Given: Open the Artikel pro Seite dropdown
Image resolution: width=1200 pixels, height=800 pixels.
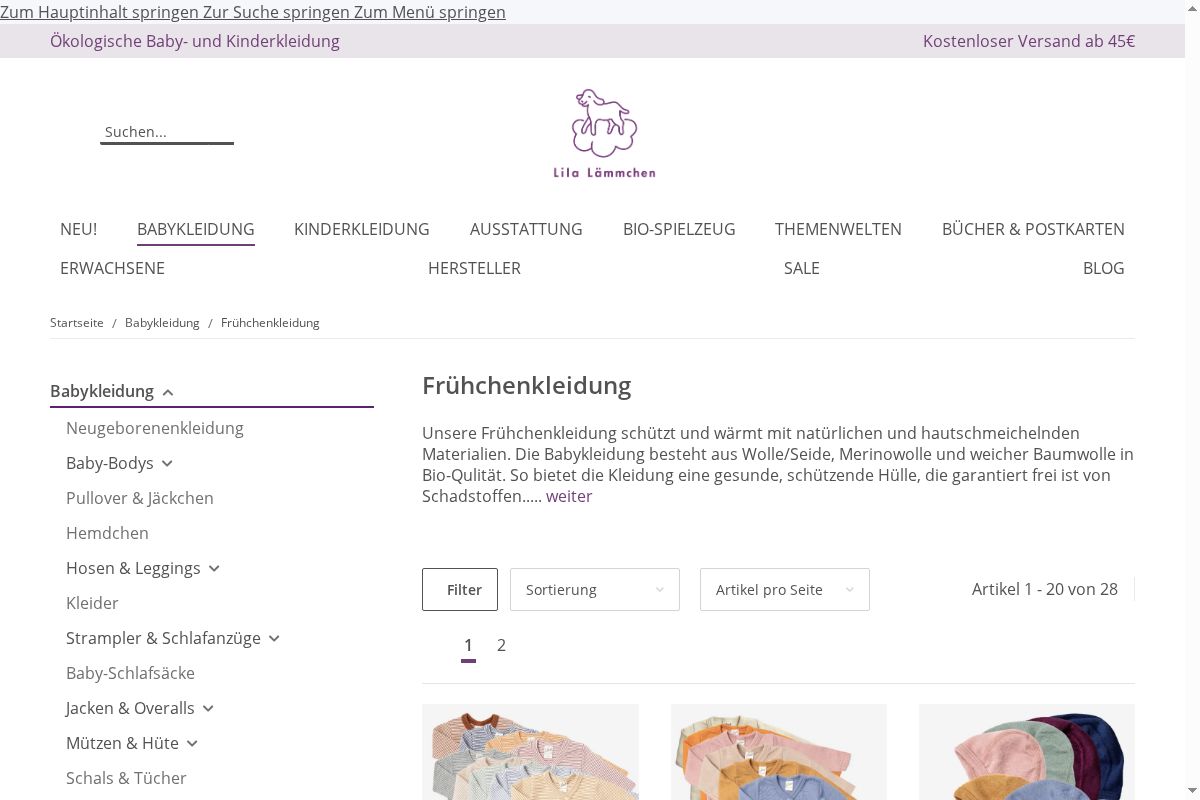Looking at the screenshot, I should click(x=785, y=590).
